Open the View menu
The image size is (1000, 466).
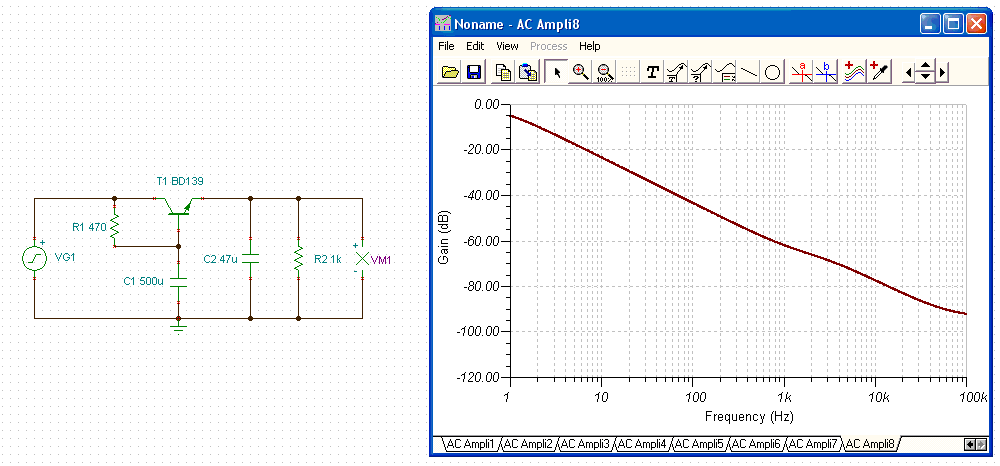[507, 46]
